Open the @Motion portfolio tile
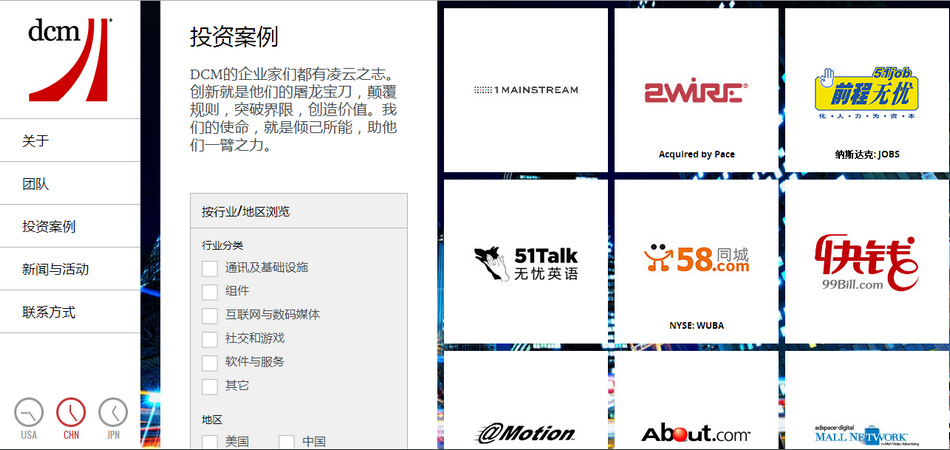This screenshot has width=950, height=450. 526,400
